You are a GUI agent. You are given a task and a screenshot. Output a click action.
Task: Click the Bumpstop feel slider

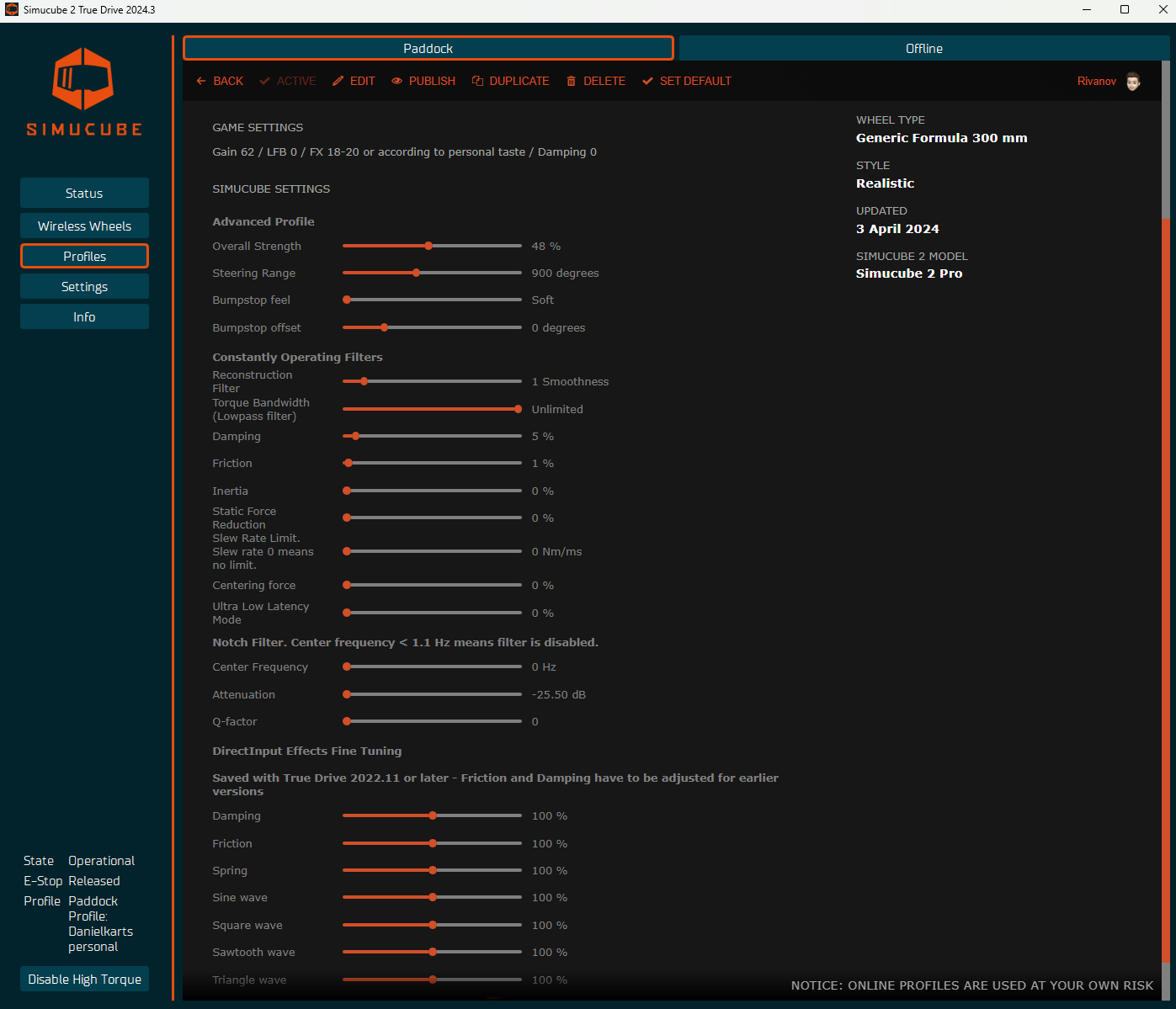tap(432, 300)
